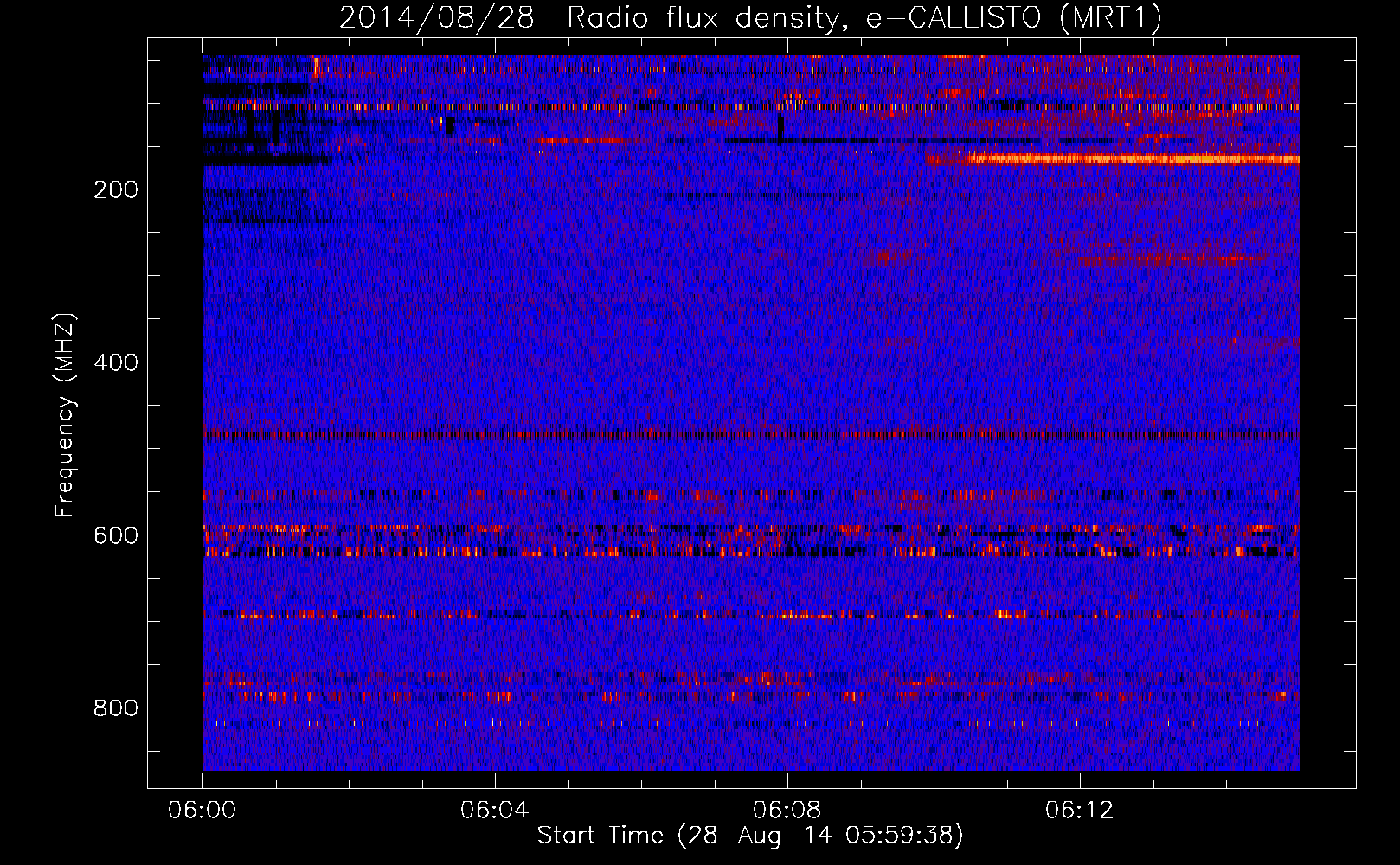Click the 'Start Time (28-Aug-14 05:59:38)' axis label

coord(750,836)
